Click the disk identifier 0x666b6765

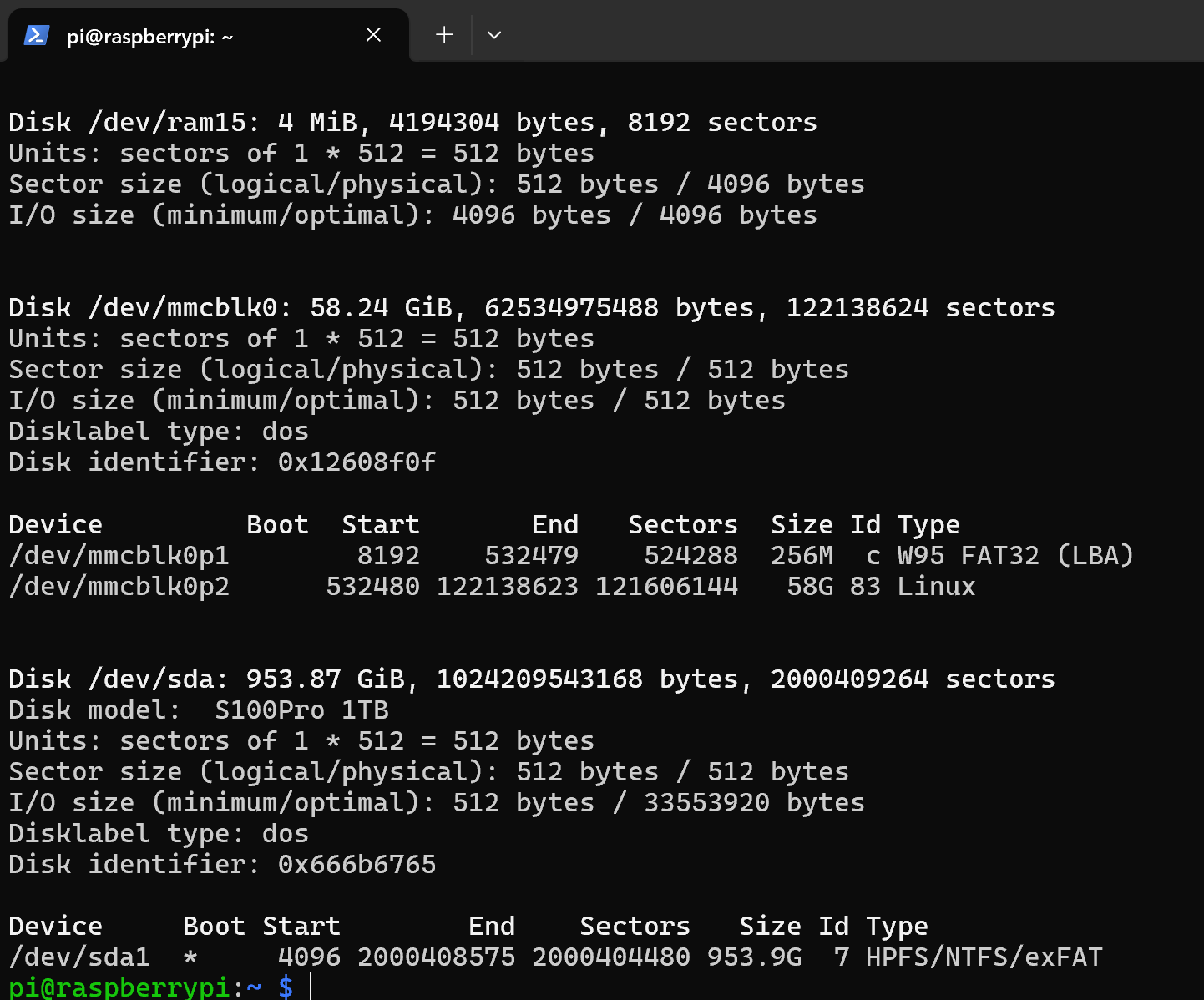357,864
